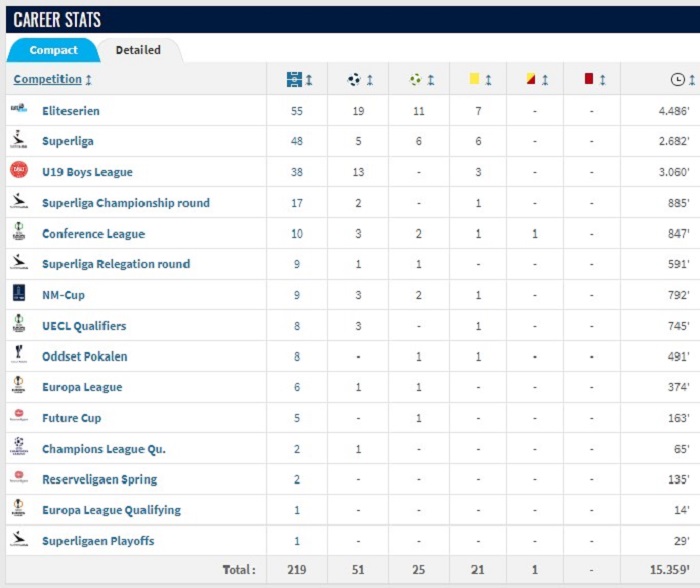Click Conference League appearances value 10
Viewport: 700px width, 588px height.
coord(297,234)
